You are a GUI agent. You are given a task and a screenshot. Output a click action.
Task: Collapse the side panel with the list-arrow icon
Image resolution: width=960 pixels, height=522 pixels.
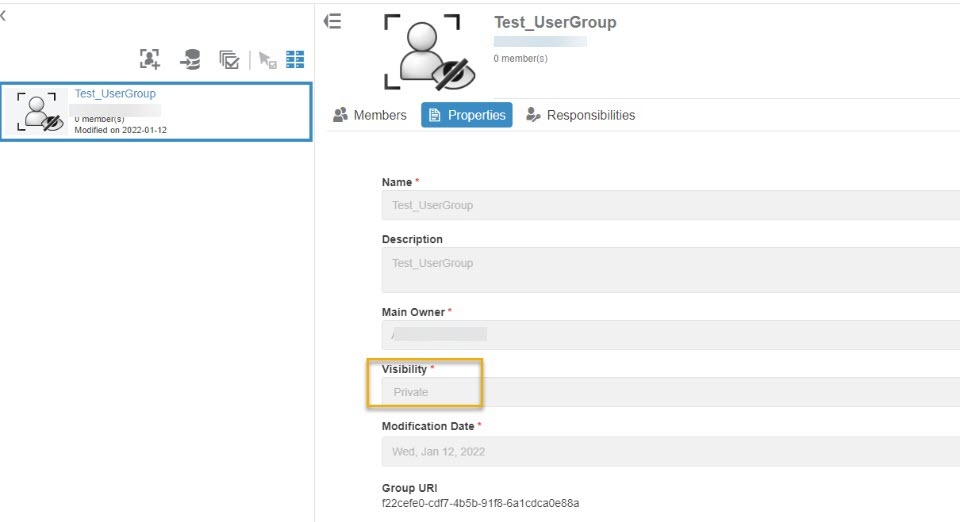pos(333,21)
